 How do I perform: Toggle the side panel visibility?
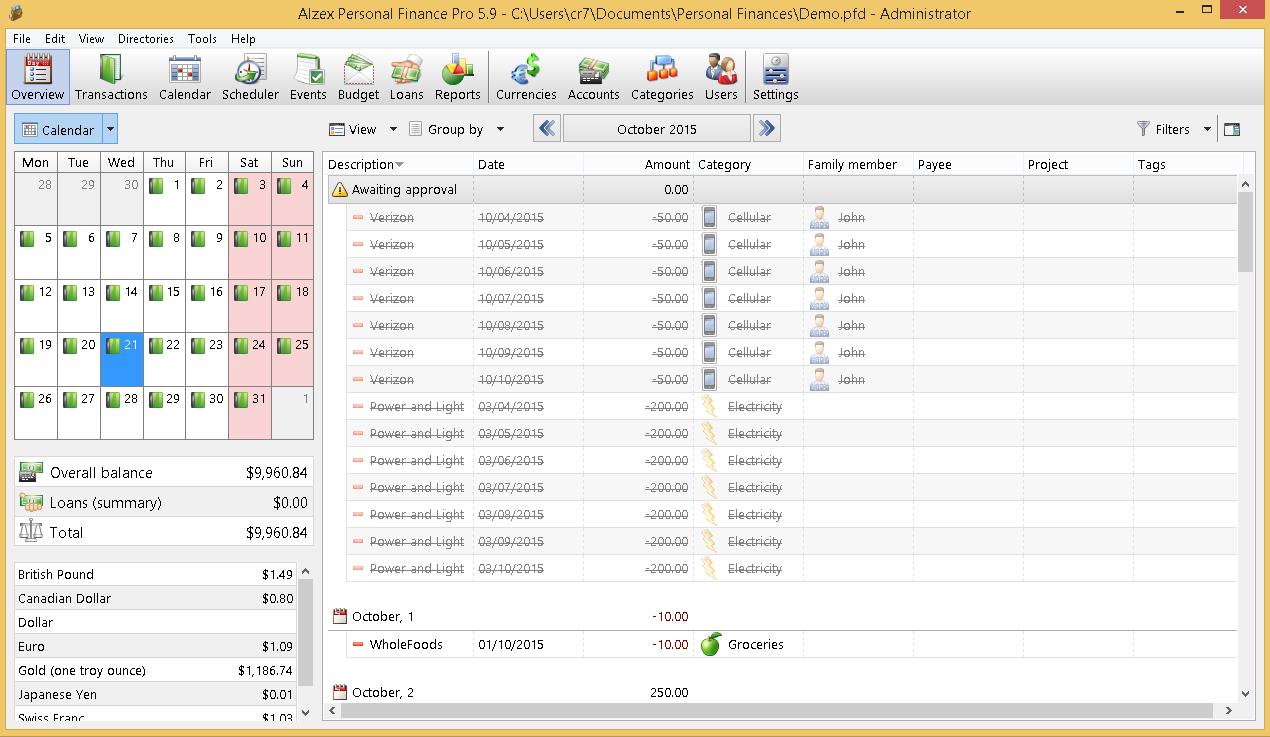coord(1233,128)
